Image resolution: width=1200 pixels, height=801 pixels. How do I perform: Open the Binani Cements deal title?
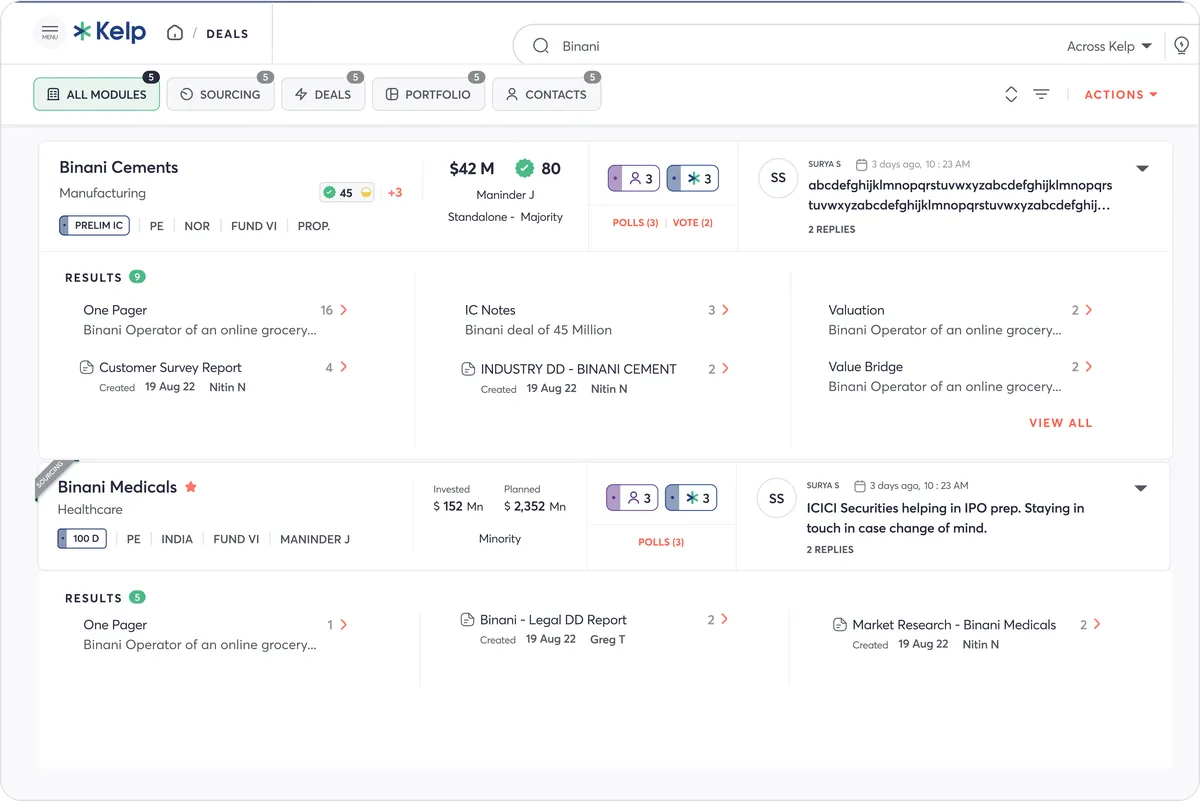pos(119,167)
